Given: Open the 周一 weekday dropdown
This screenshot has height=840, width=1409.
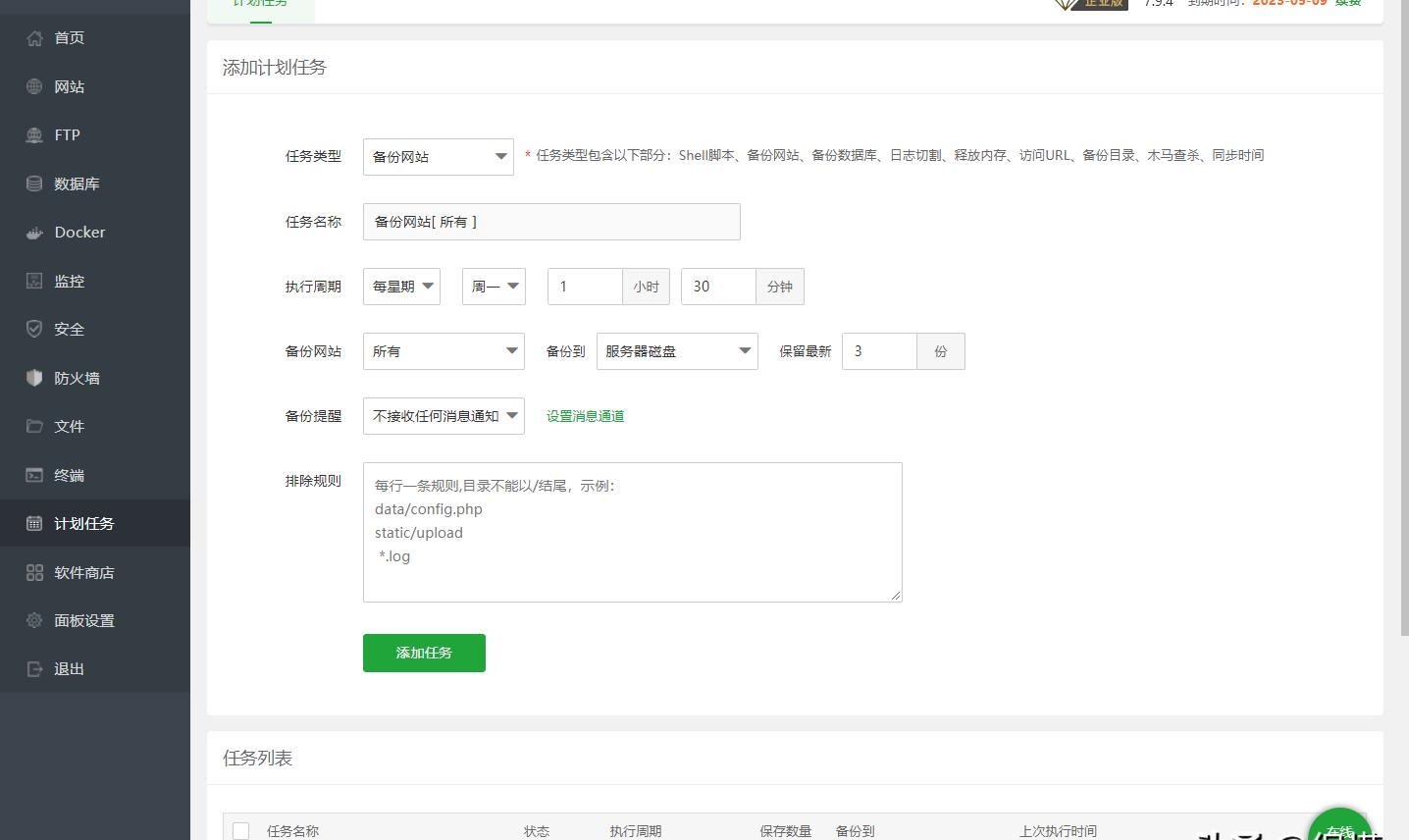Looking at the screenshot, I should coord(494,287).
